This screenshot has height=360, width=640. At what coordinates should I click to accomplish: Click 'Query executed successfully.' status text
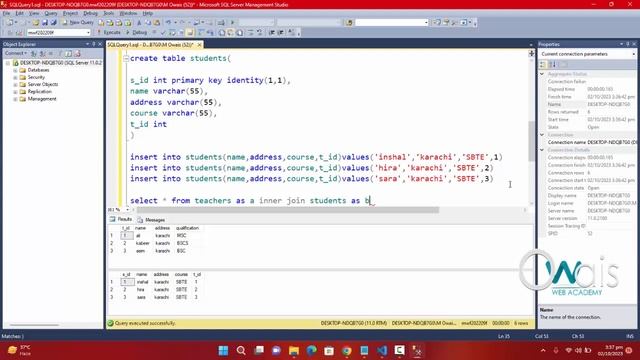(145, 323)
